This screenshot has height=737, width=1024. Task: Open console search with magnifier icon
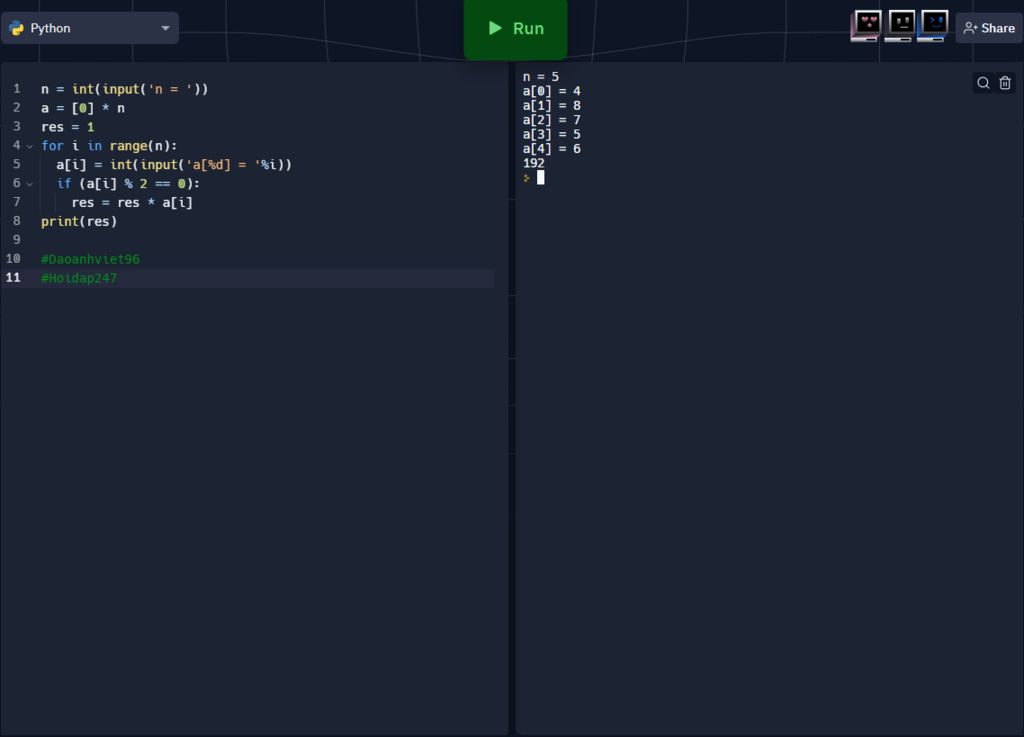pos(983,83)
